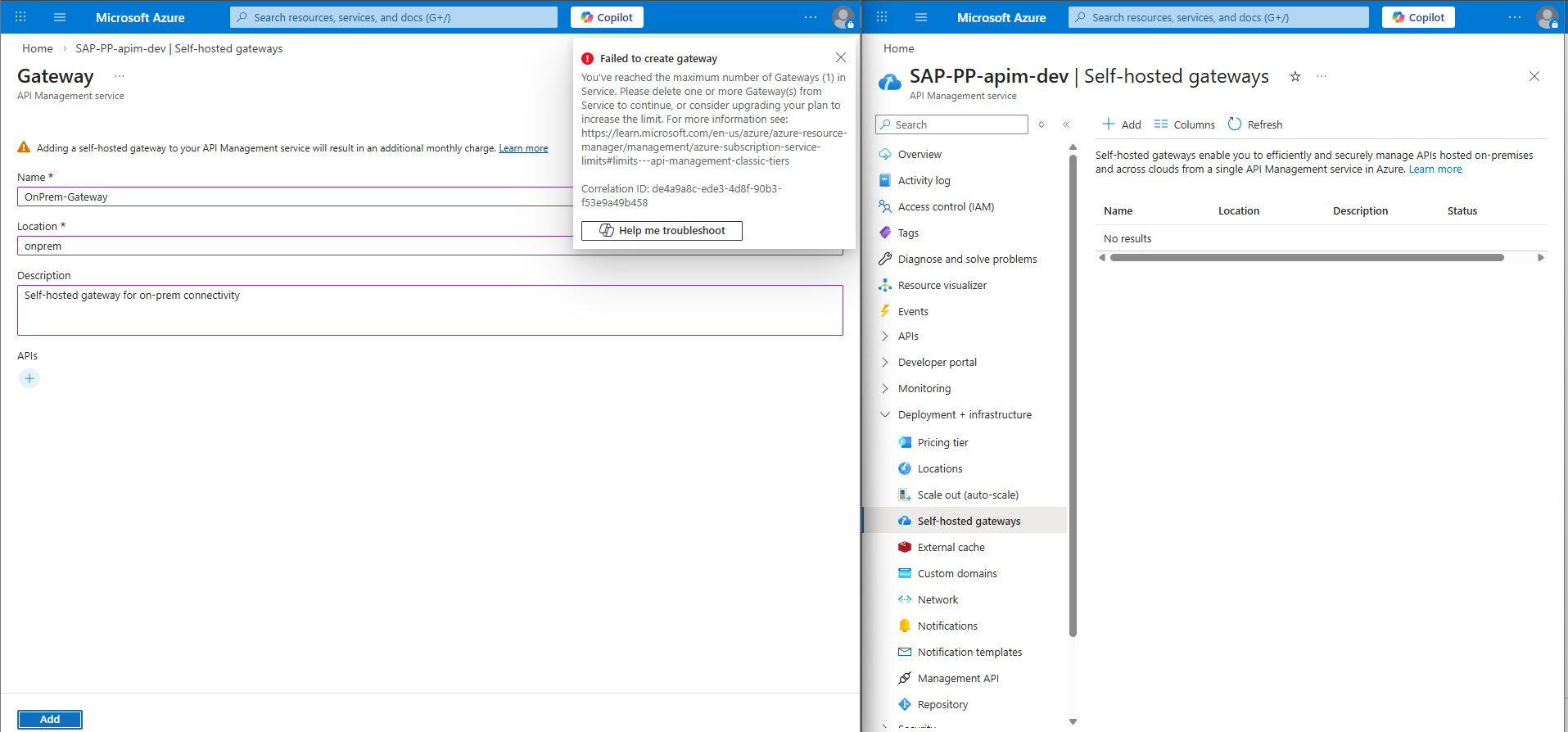
Task: Go to Home breadcrumb in left window
Action: 38,48
